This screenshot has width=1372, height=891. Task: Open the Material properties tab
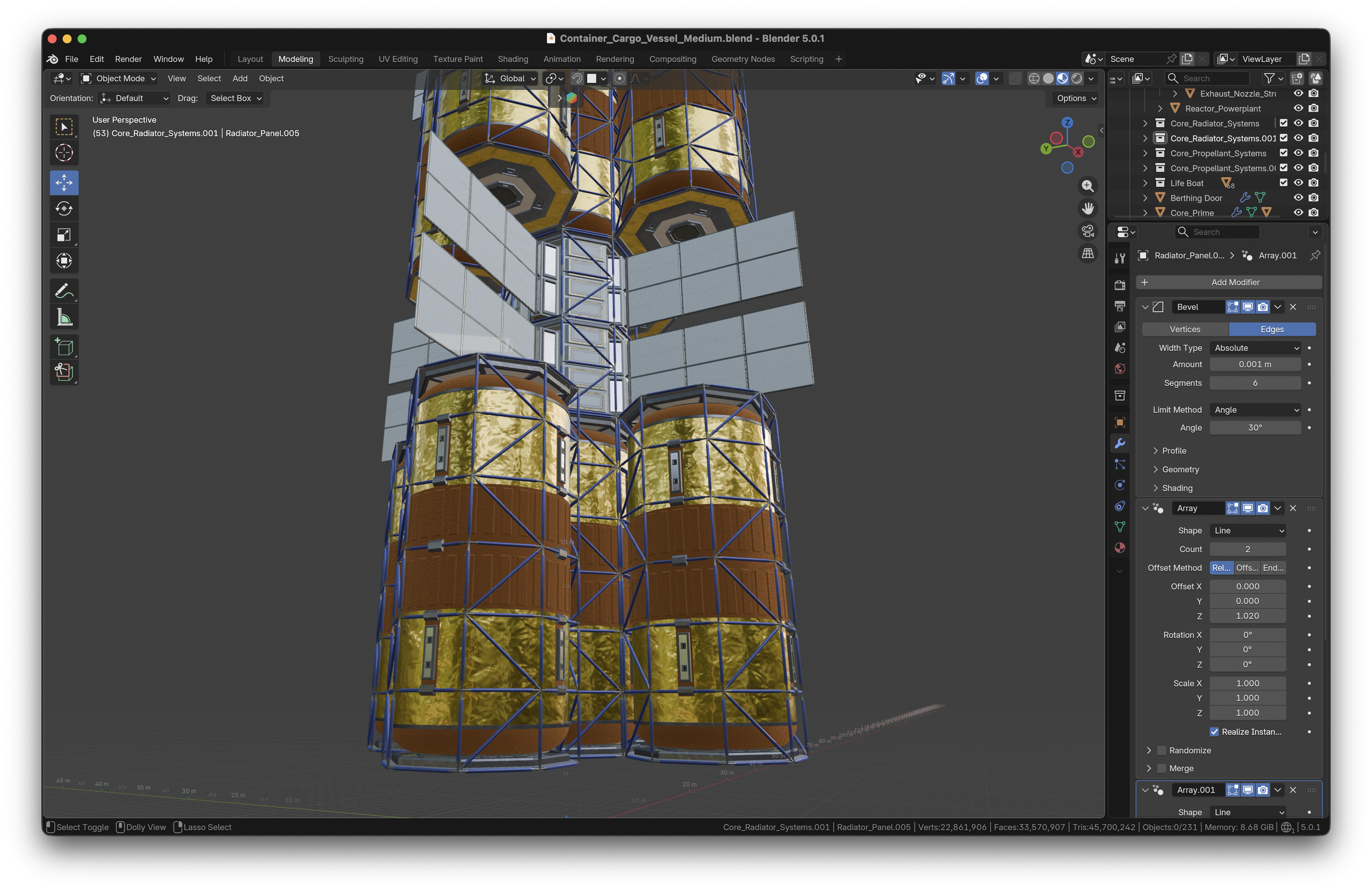point(1120,548)
